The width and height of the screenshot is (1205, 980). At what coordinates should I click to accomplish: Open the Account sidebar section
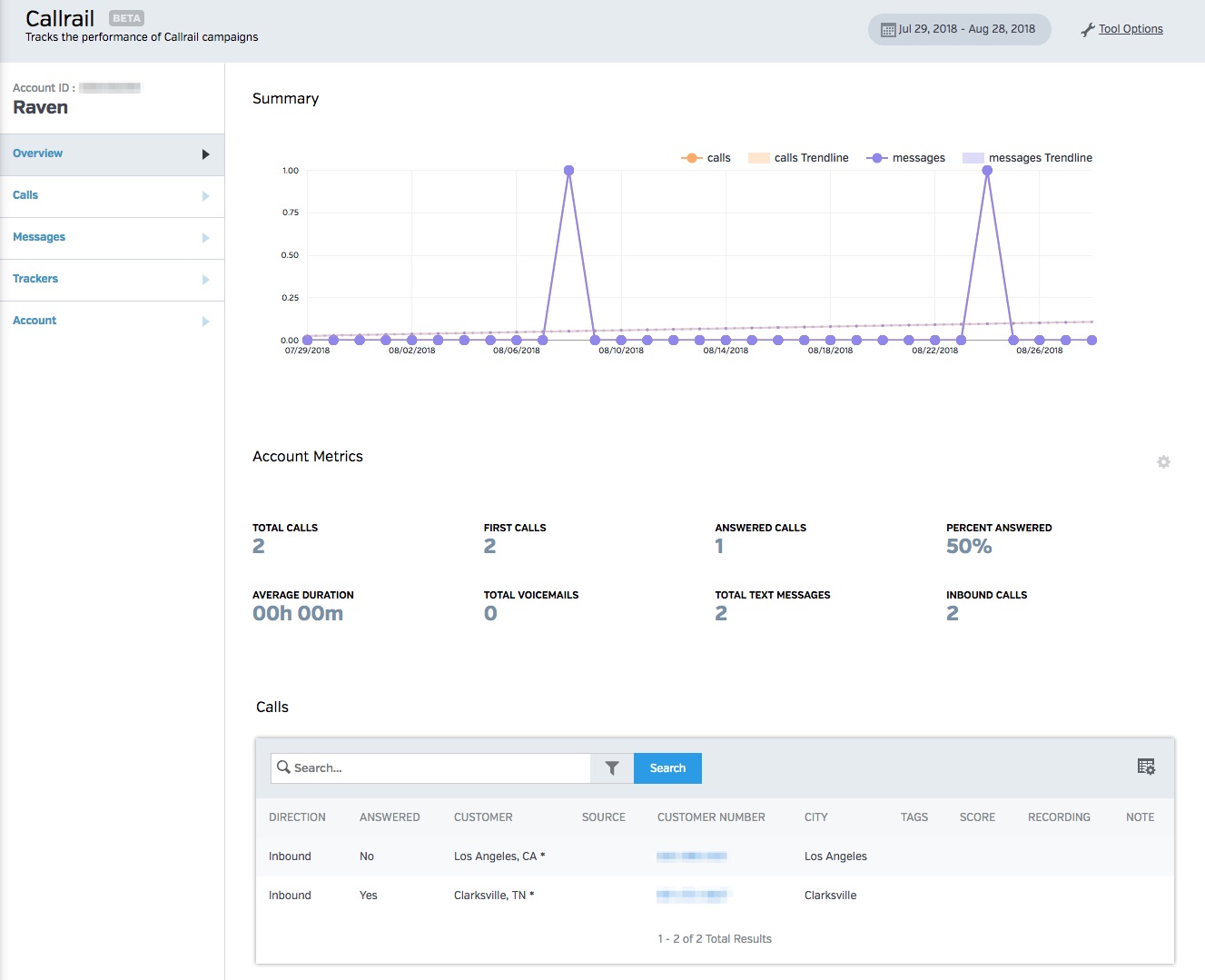click(35, 321)
